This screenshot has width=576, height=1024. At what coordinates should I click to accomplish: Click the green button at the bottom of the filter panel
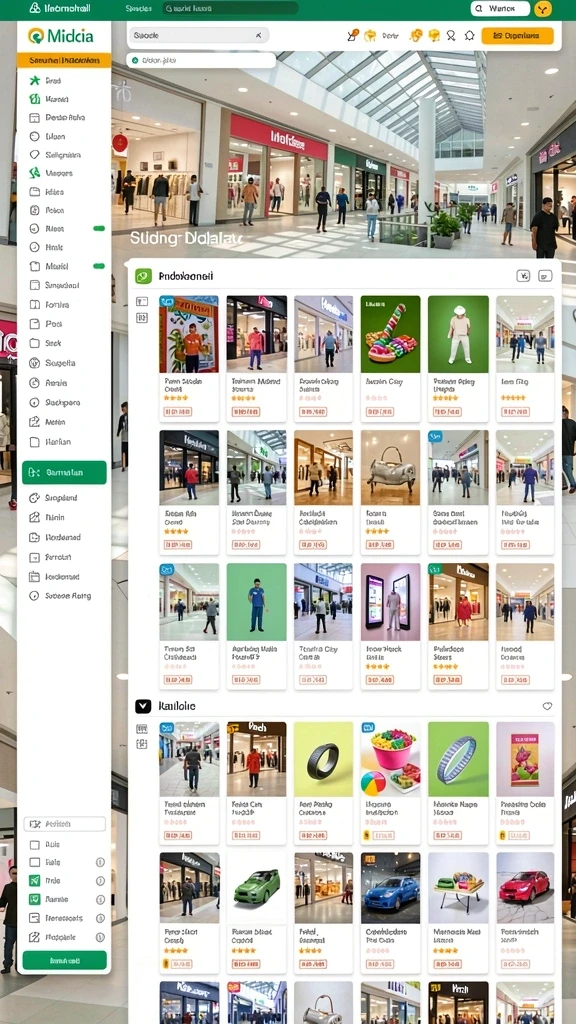coord(64,960)
